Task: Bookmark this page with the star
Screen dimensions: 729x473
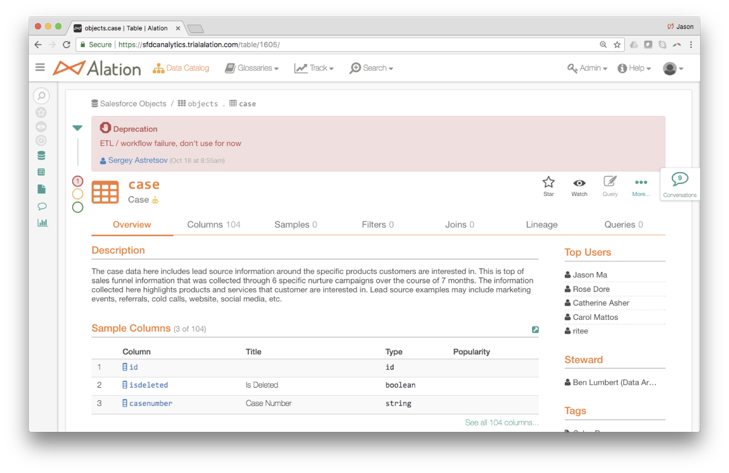Action: click(x=617, y=45)
